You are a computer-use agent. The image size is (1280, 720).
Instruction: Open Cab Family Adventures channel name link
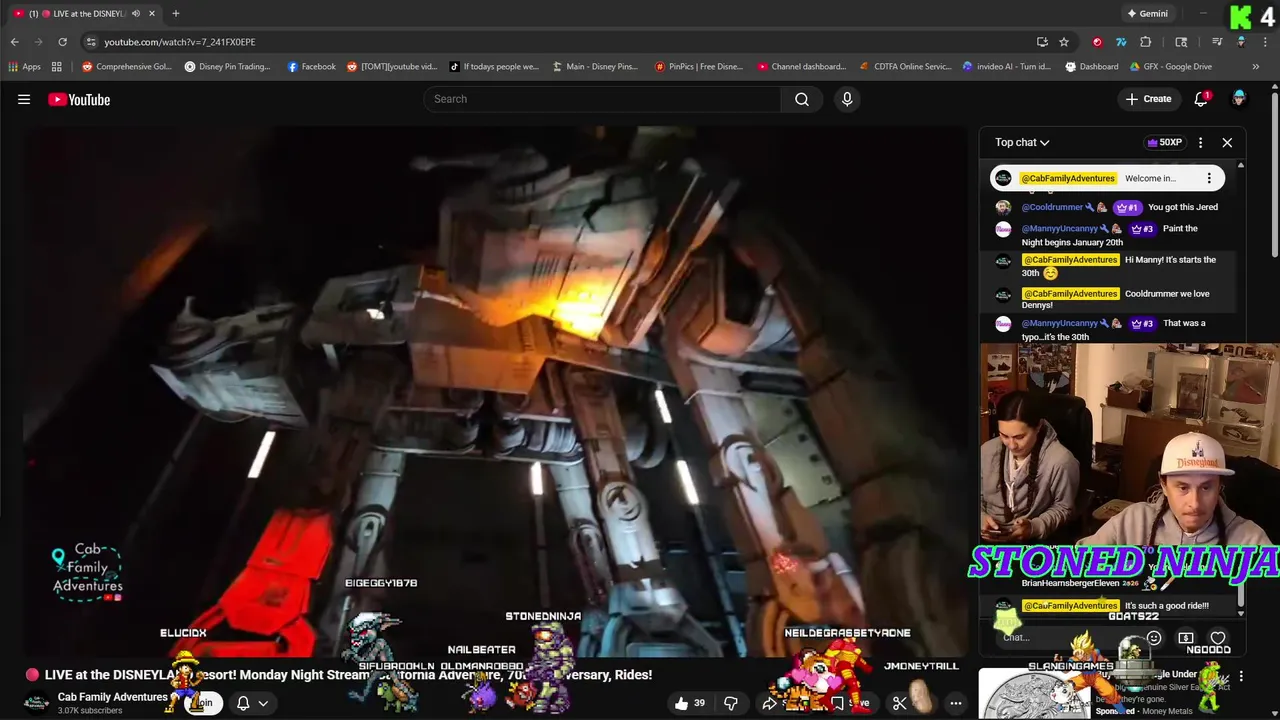[113, 697]
